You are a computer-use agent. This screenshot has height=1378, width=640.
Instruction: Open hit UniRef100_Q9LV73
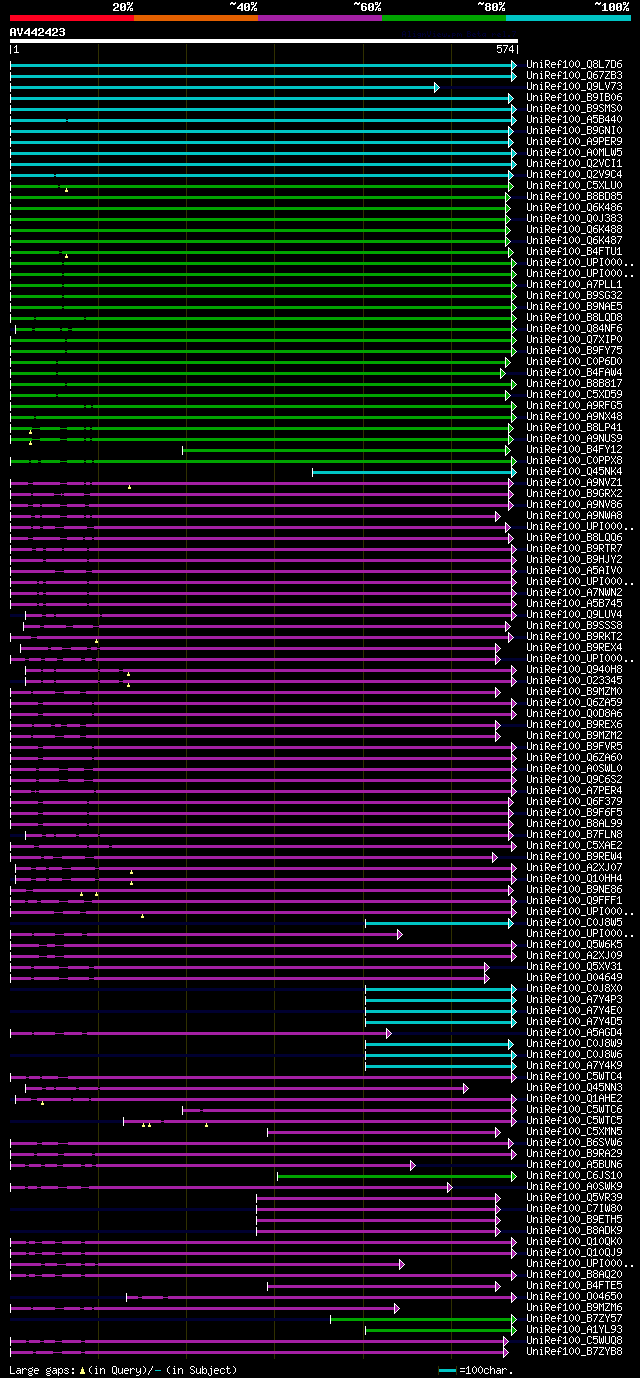point(574,87)
